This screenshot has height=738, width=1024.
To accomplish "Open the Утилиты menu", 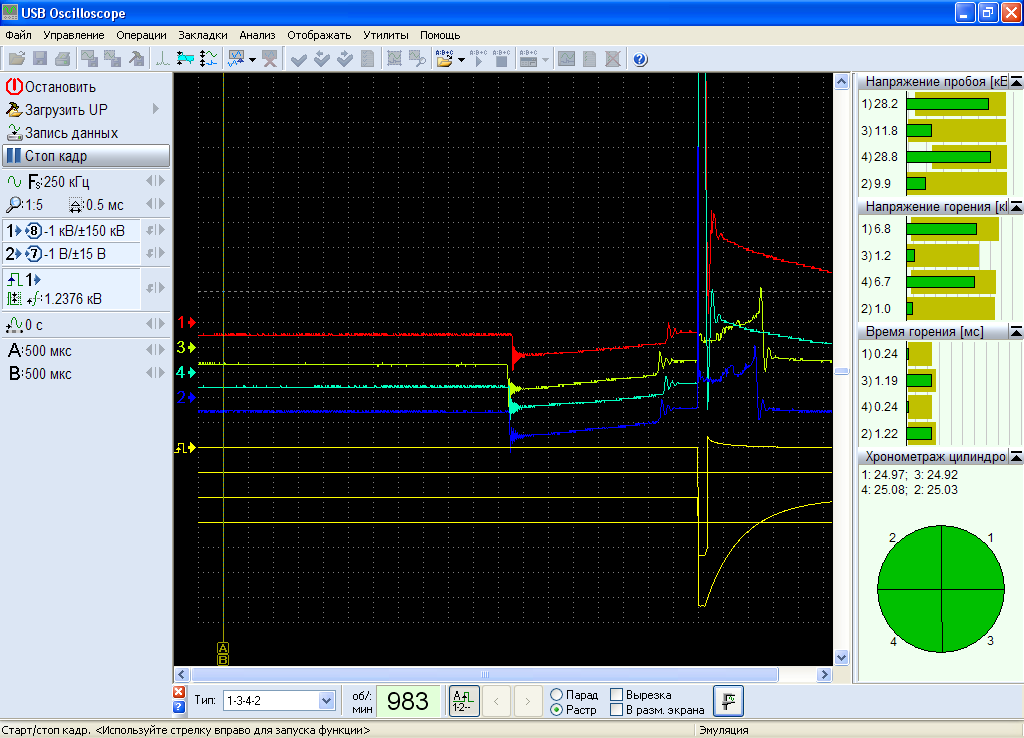I will click(x=385, y=35).
